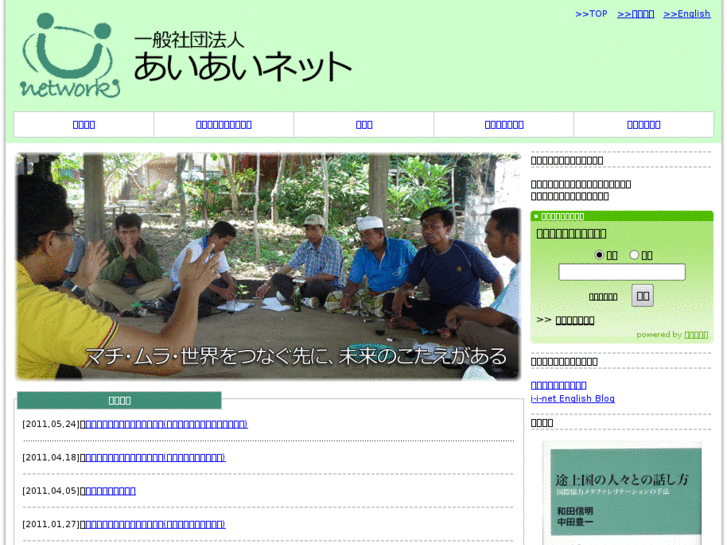Select the first (checked) radio option

[x=599, y=255]
